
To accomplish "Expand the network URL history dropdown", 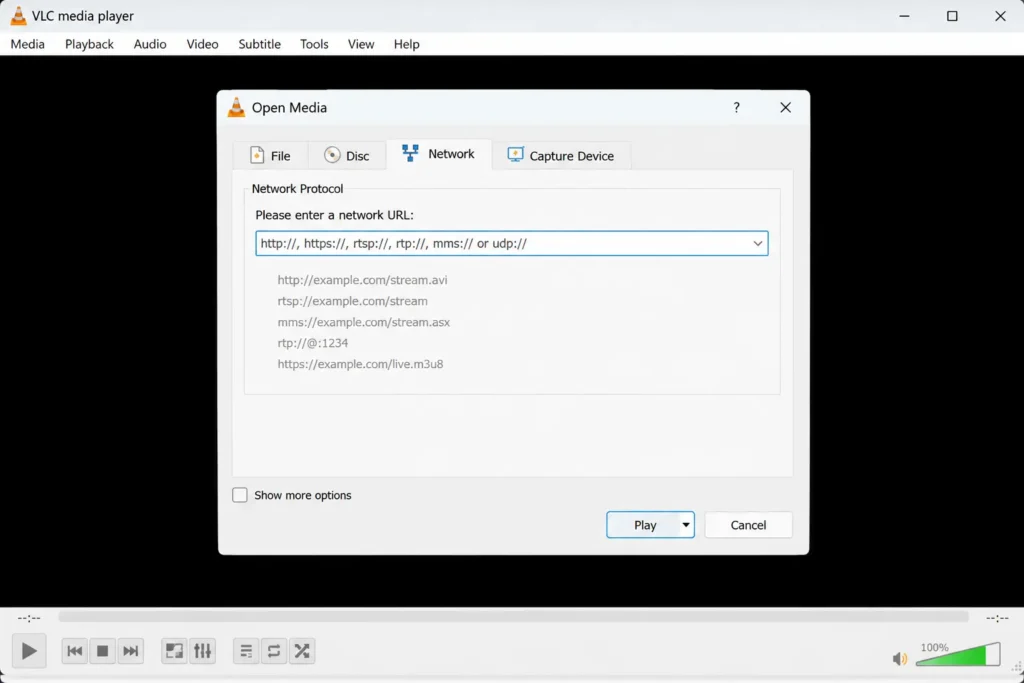I will (758, 244).
